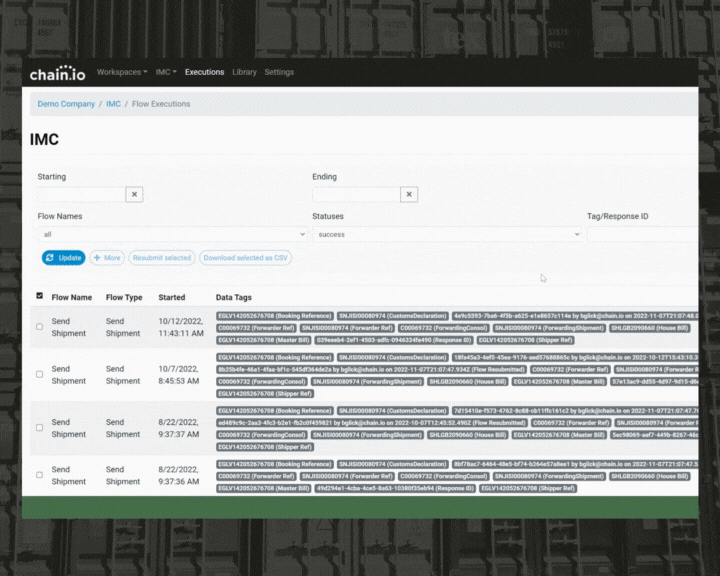Image resolution: width=720 pixels, height=576 pixels.
Task: Click the Response ID tag in 10/12/2022 row
Action: pos(394,340)
